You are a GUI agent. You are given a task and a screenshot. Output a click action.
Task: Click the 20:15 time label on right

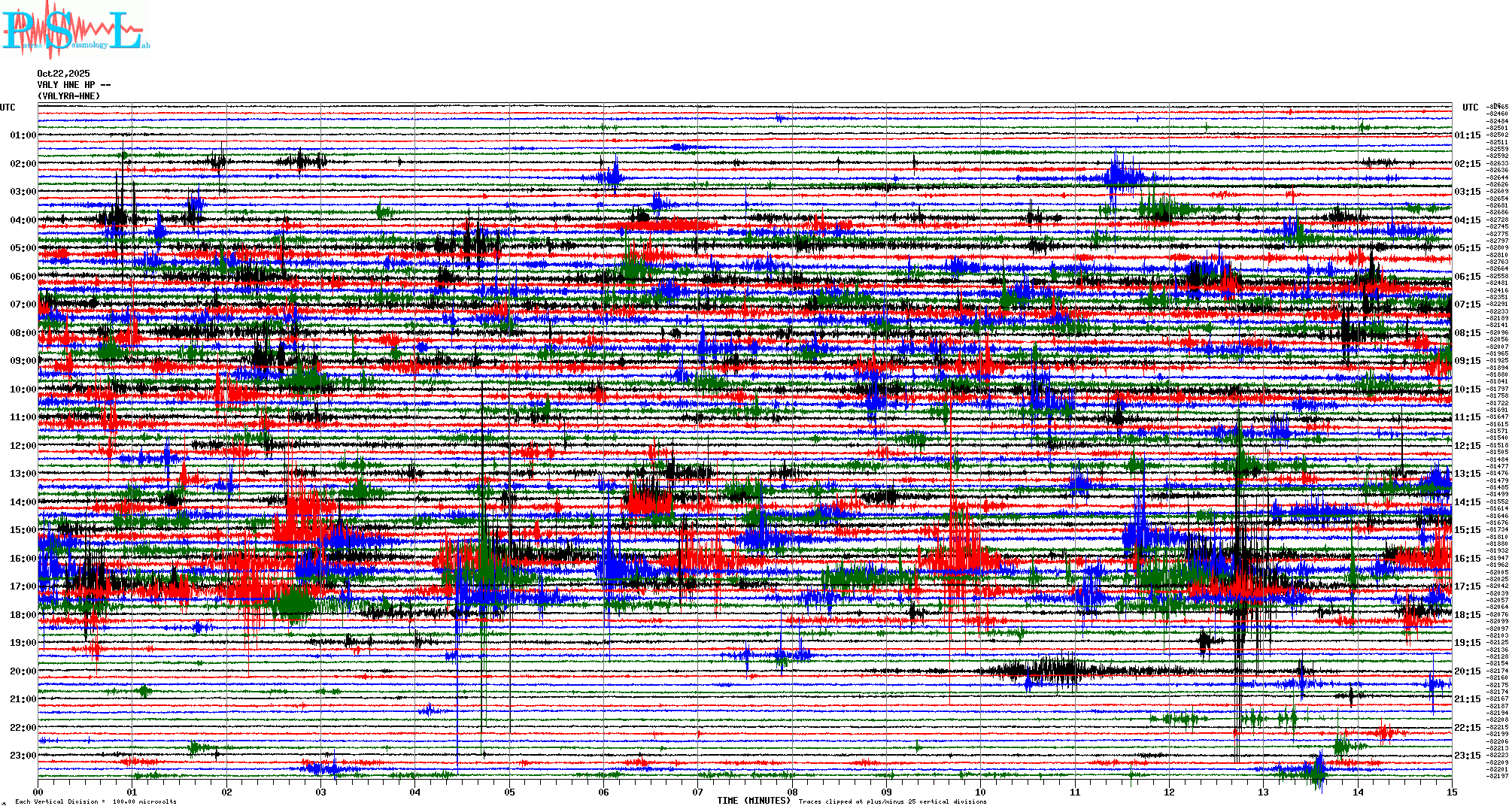[x=1467, y=671]
